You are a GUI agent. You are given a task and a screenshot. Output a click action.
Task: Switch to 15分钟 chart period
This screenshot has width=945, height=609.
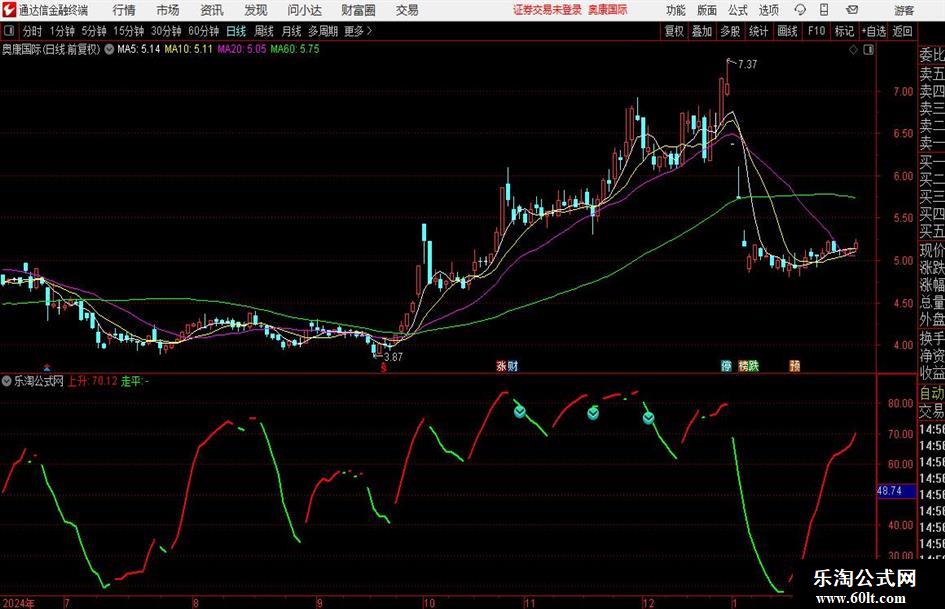pyautogui.click(x=129, y=31)
